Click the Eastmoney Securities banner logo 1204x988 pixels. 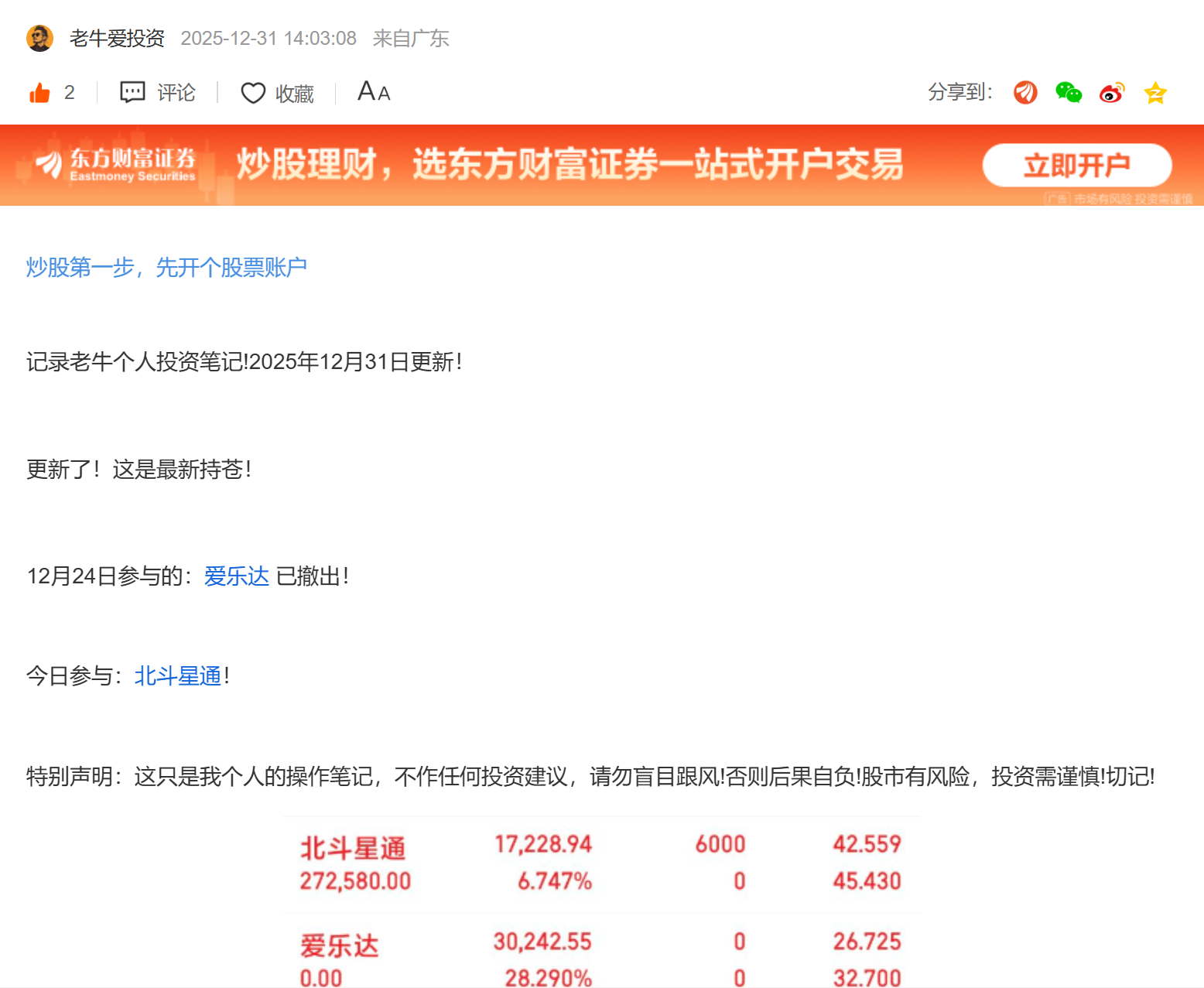[116, 164]
